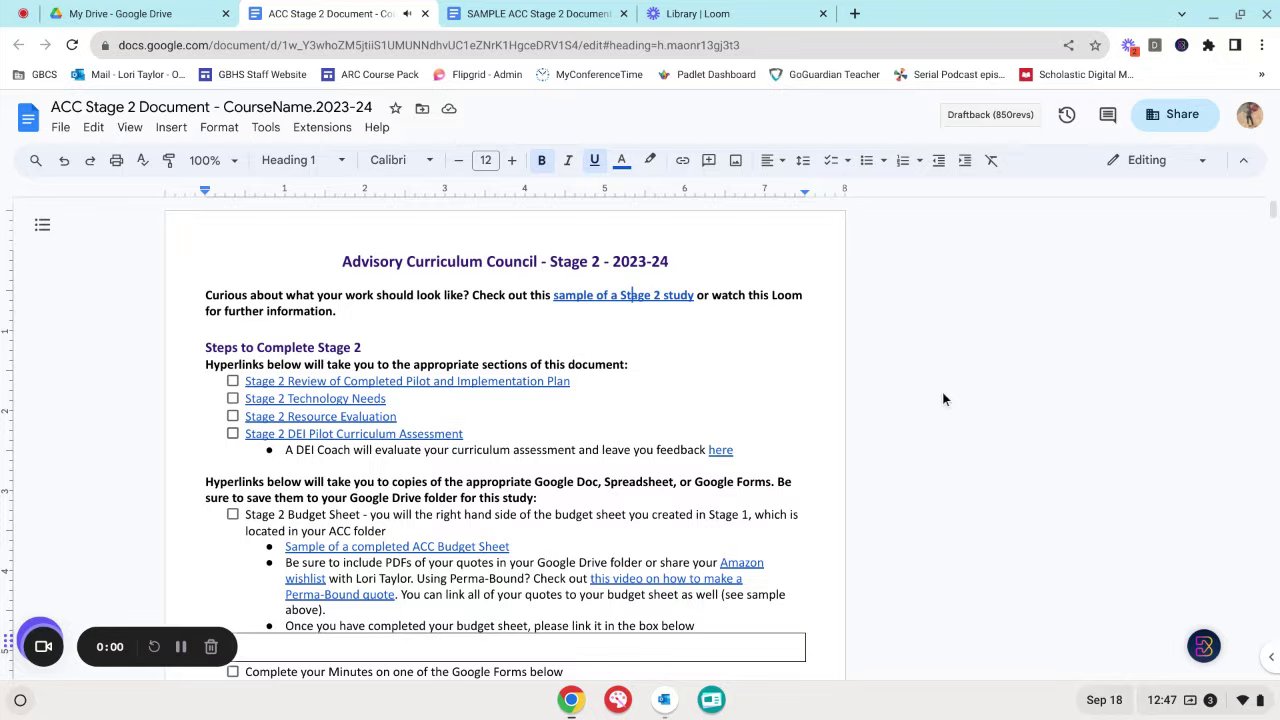Collapse the menus with the chevron
The height and width of the screenshot is (720, 1280).
(x=1243, y=160)
